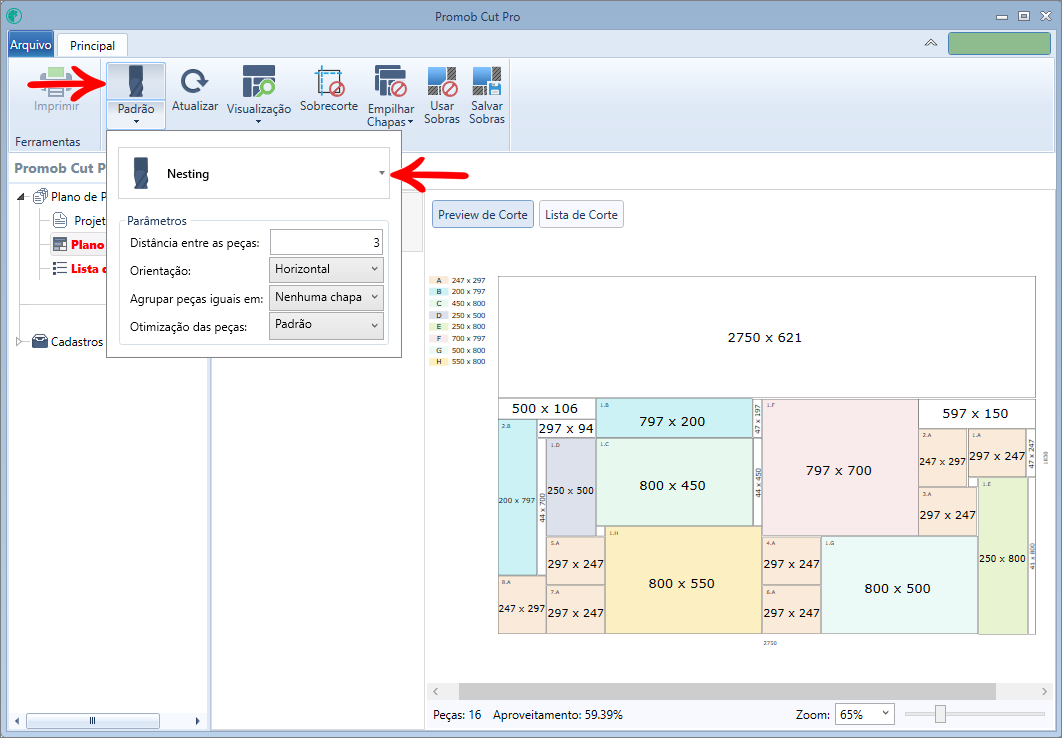Click the preview's horizontal scrollbar thumb
The image size is (1062, 738).
(x=727, y=691)
